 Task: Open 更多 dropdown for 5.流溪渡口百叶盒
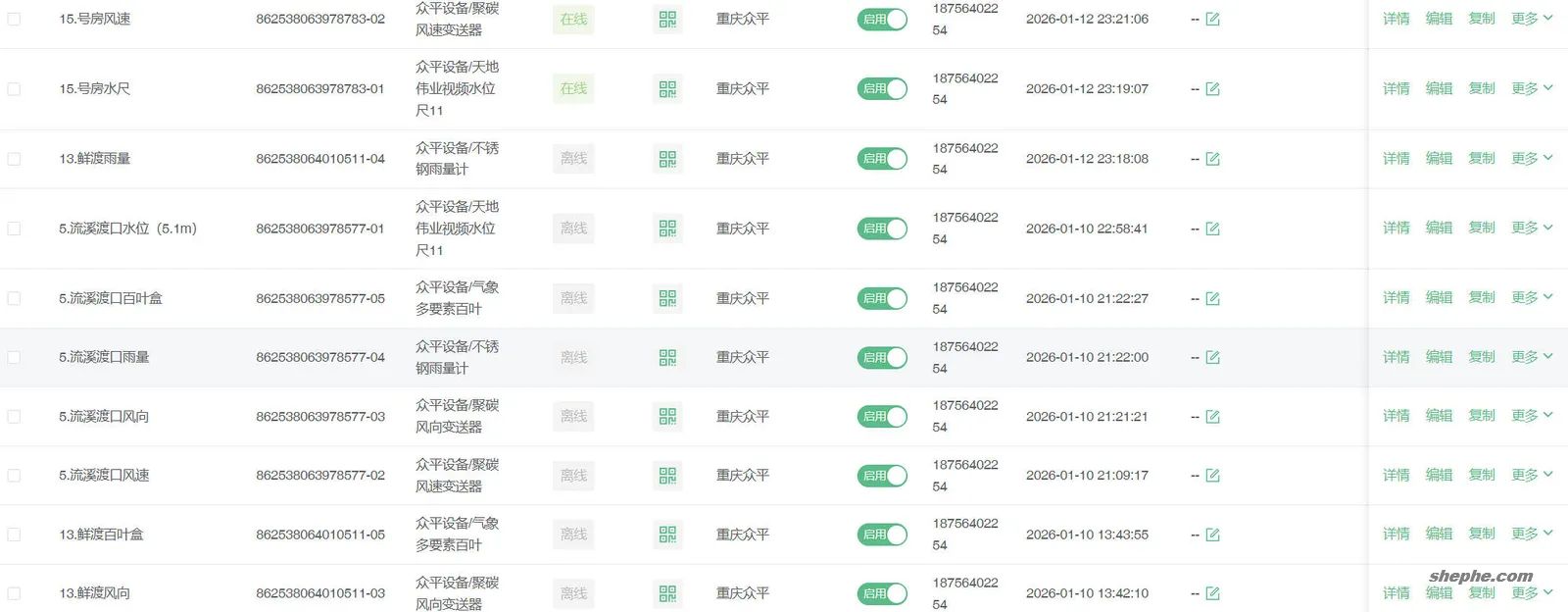(1532, 297)
